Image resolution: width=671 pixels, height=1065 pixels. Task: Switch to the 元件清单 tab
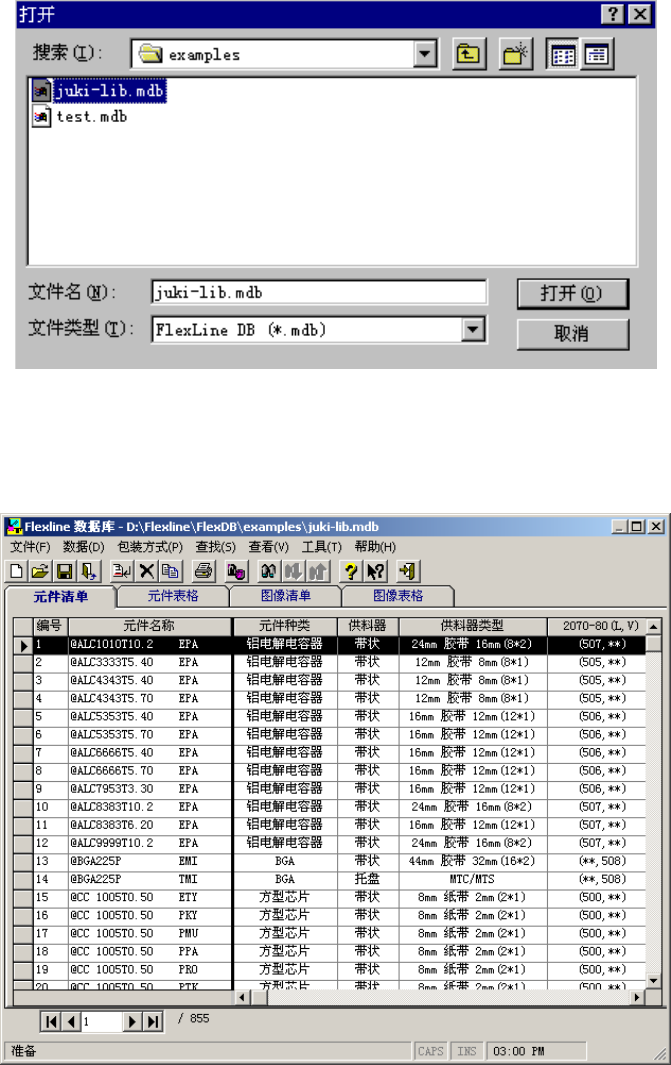60,596
